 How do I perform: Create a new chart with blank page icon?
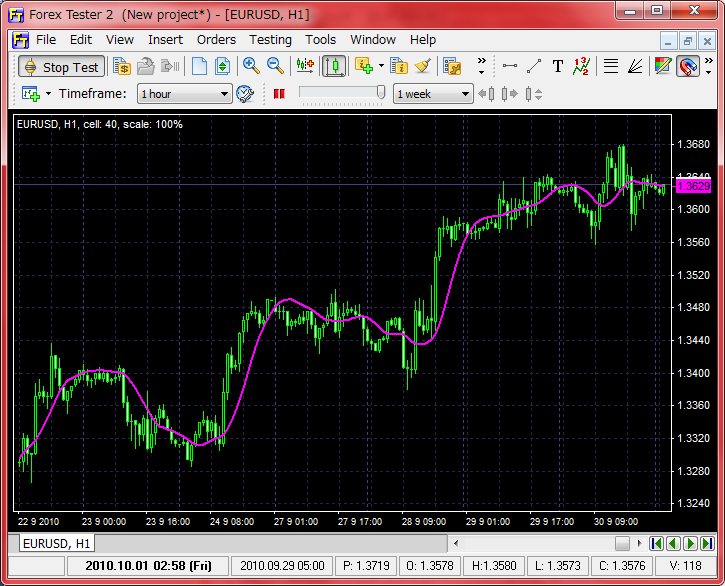tap(199, 67)
